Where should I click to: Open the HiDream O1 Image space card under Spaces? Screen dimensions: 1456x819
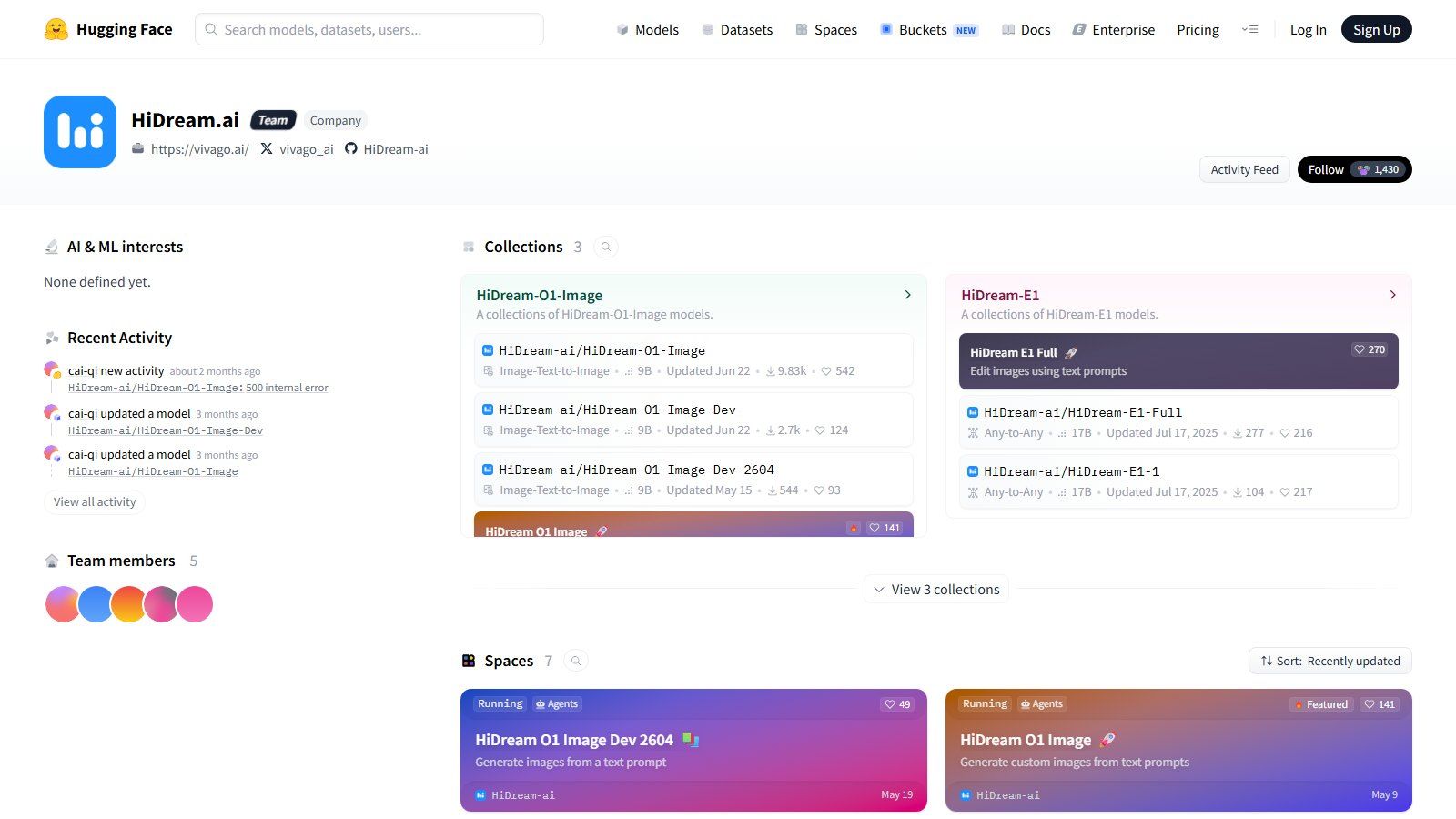click(x=1178, y=750)
